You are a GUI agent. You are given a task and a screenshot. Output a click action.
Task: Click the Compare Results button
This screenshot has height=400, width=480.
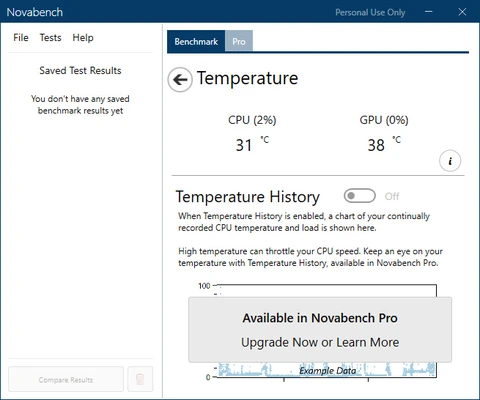[66, 379]
